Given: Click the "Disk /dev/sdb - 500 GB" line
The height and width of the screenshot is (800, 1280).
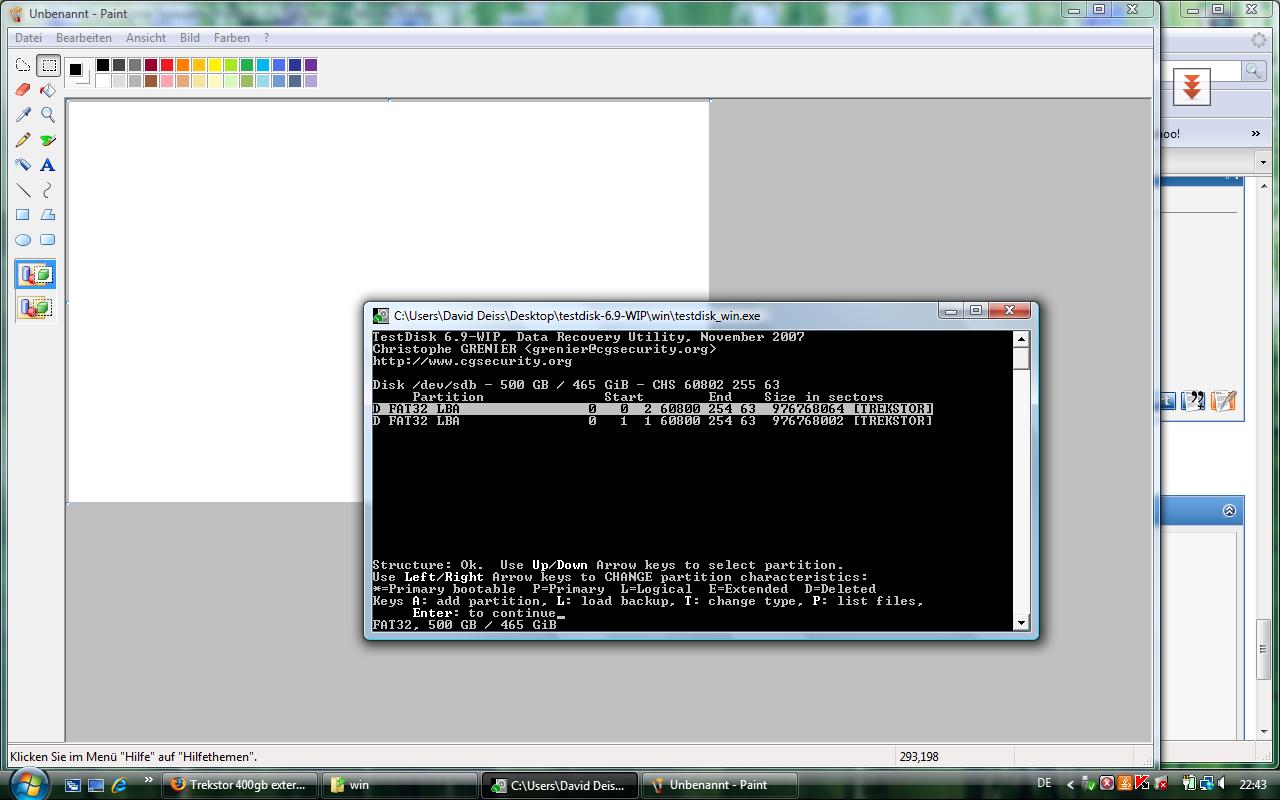Looking at the screenshot, I should coord(576,385).
